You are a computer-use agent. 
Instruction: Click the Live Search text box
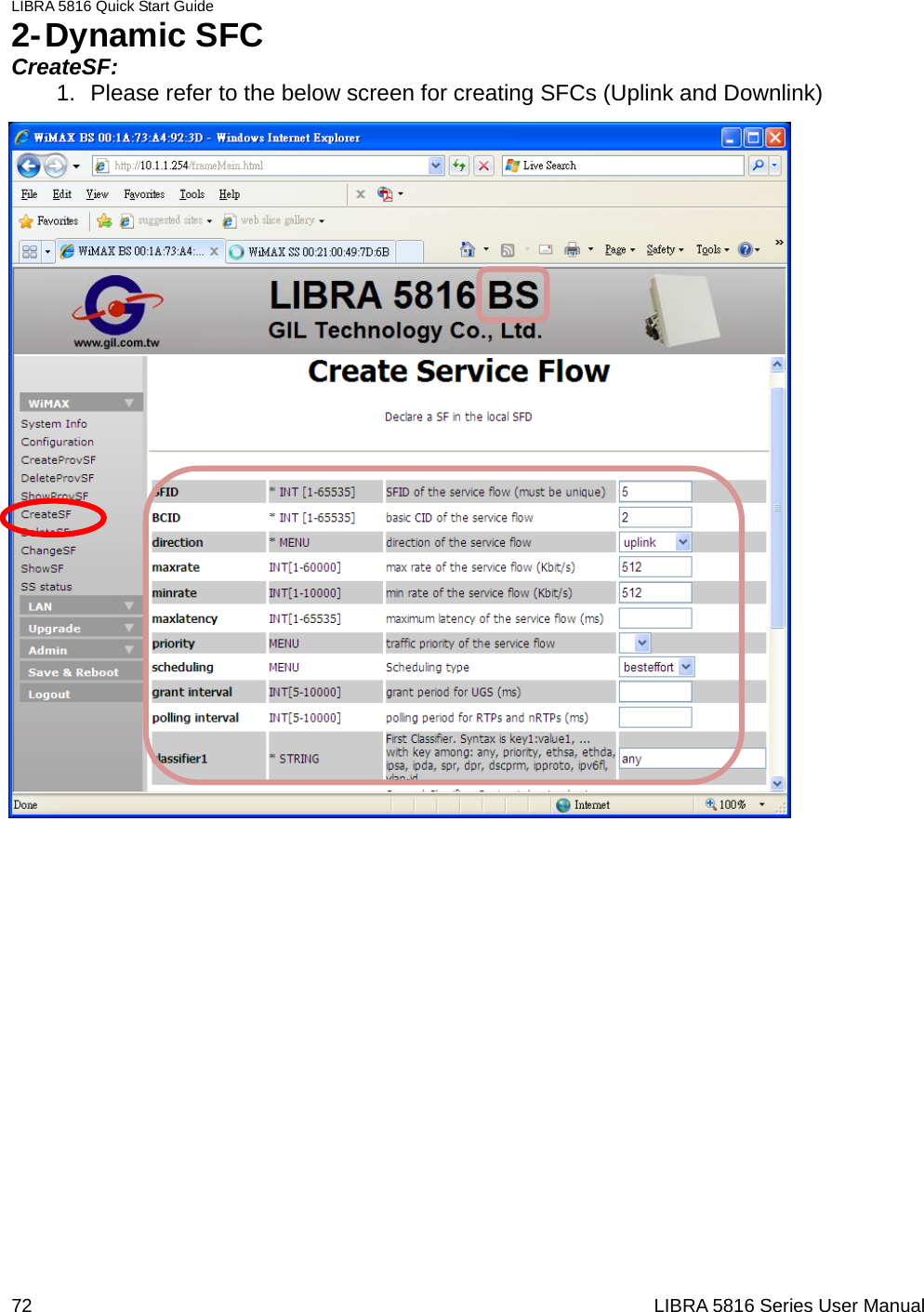click(x=623, y=166)
